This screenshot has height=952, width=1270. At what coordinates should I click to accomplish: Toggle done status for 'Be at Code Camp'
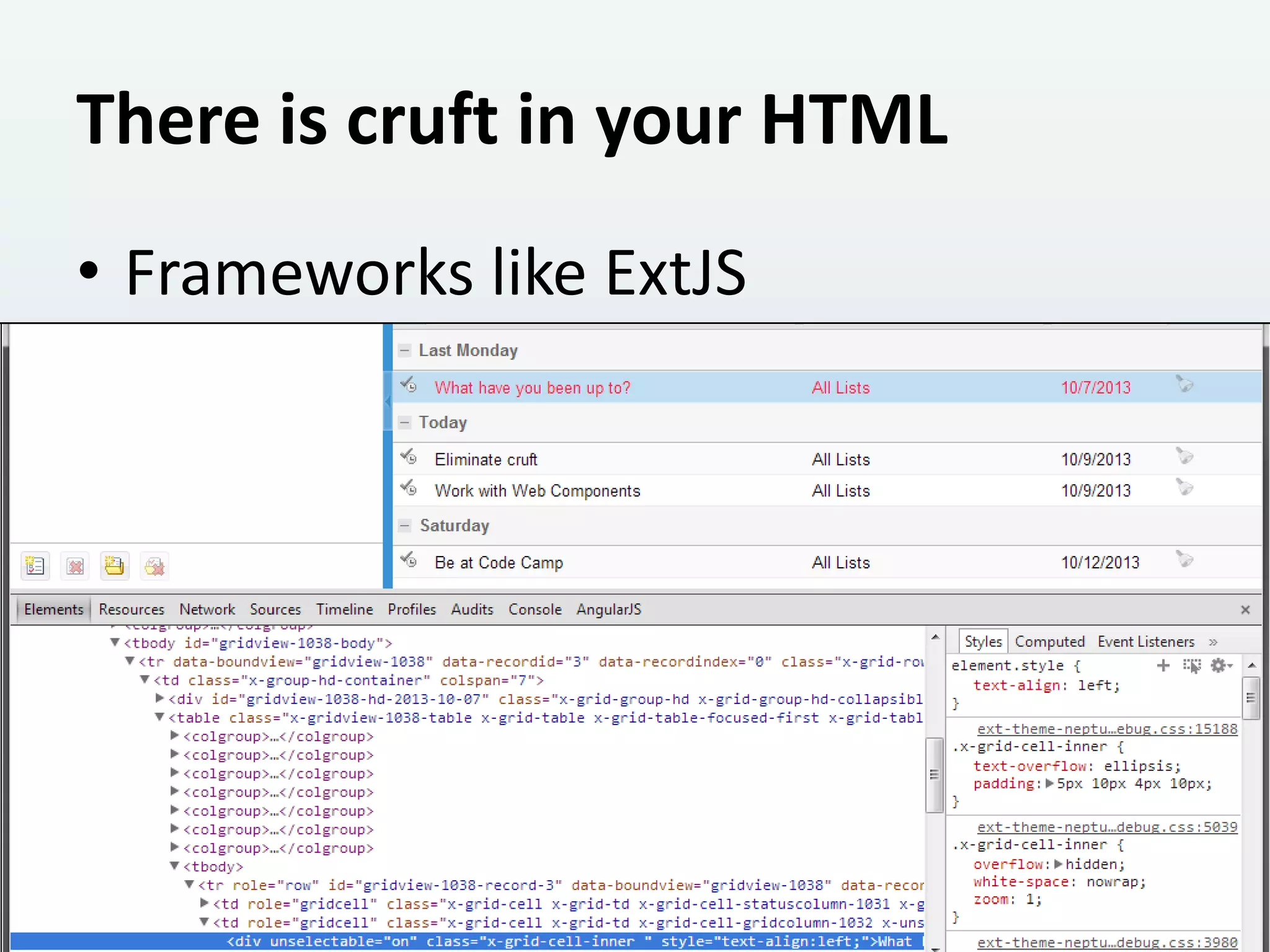click(x=409, y=560)
